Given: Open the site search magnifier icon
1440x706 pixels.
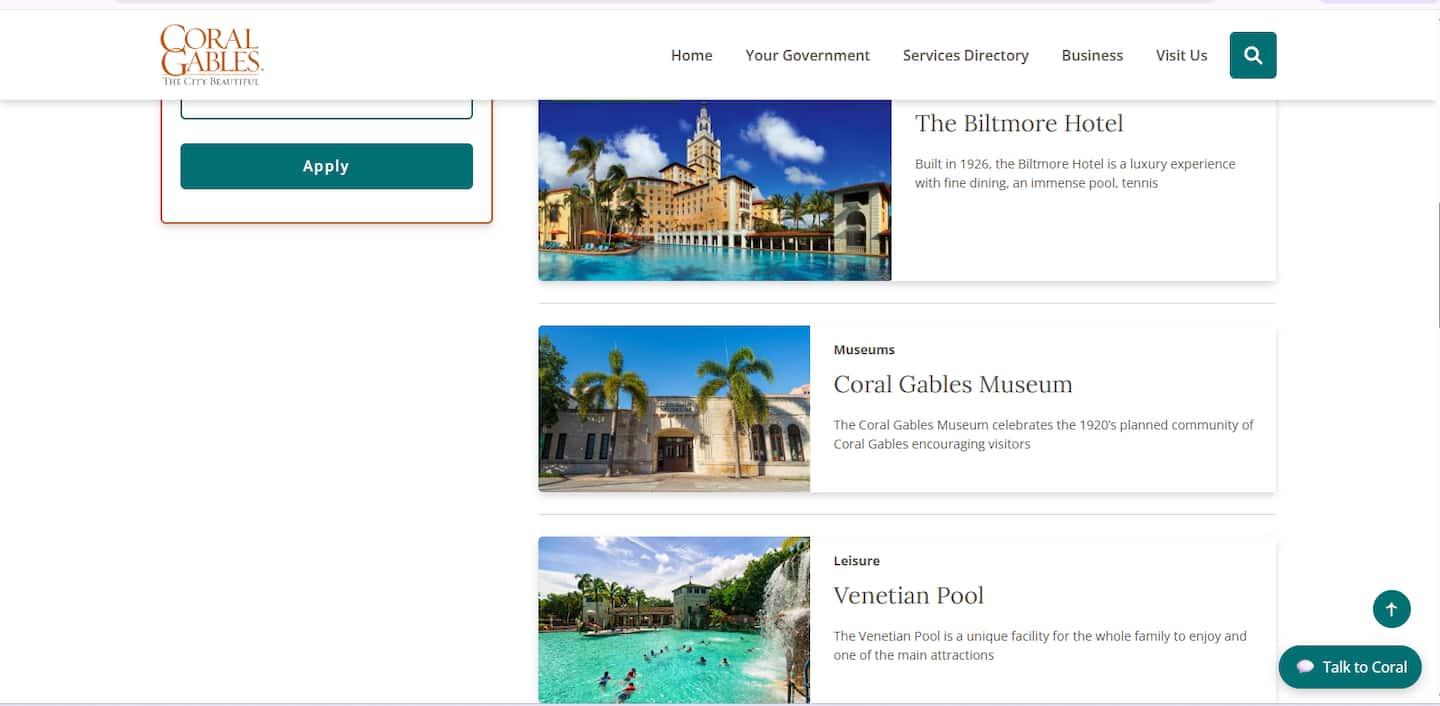Looking at the screenshot, I should pos(1253,55).
